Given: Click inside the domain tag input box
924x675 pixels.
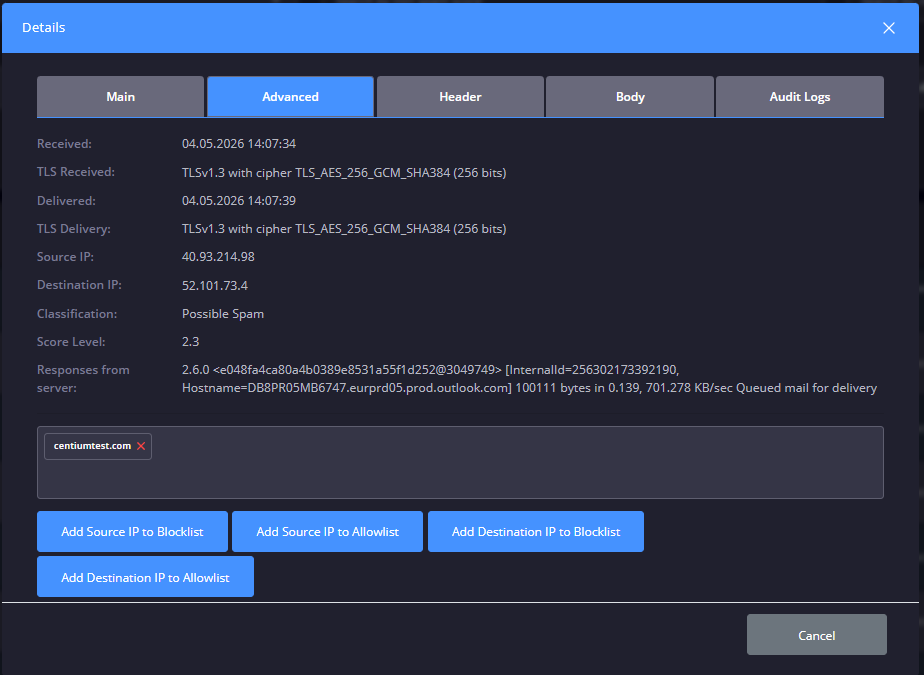Looking at the screenshot, I should point(460,463).
